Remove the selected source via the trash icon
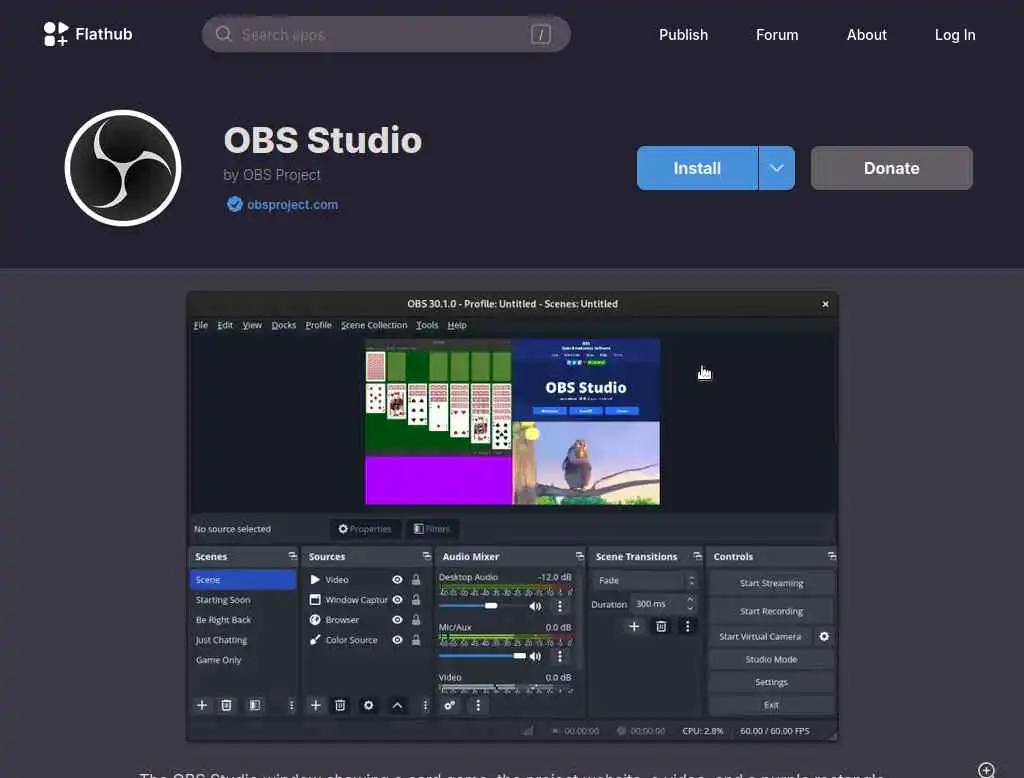The height and width of the screenshot is (778, 1024). [x=340, y=705]
